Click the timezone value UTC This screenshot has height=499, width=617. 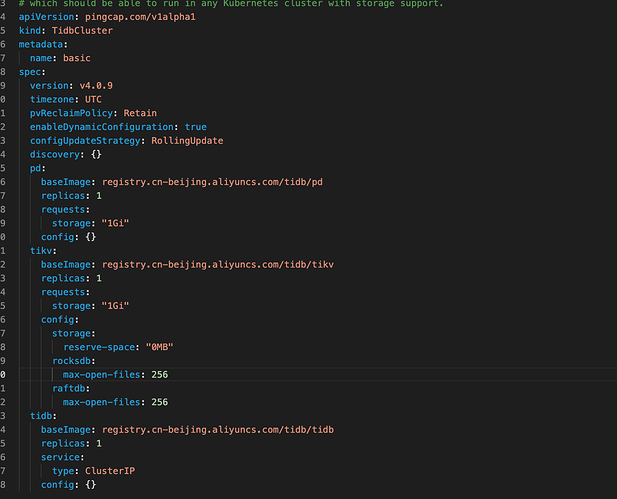click(x=93, y=100)
